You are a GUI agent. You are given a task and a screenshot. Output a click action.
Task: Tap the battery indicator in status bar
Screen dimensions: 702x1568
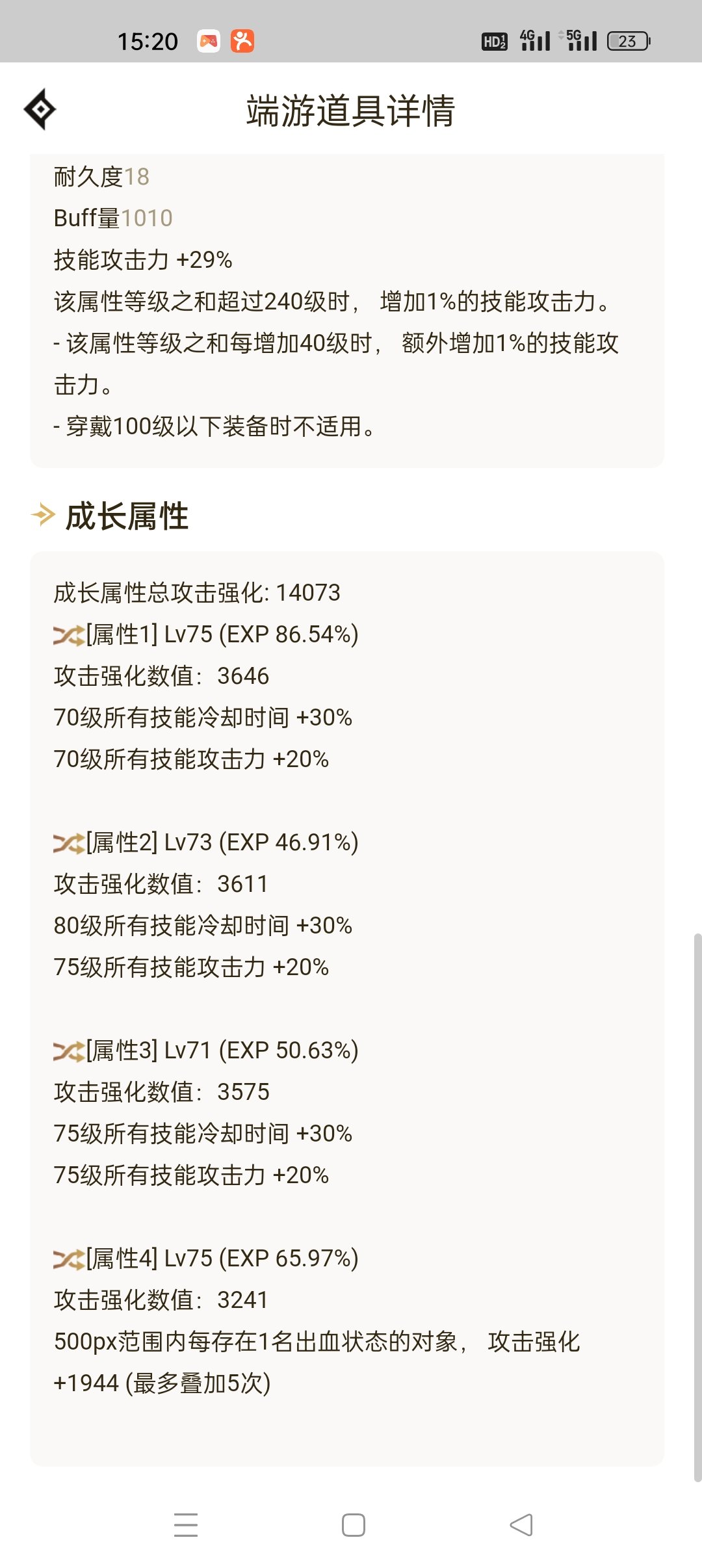629,41
